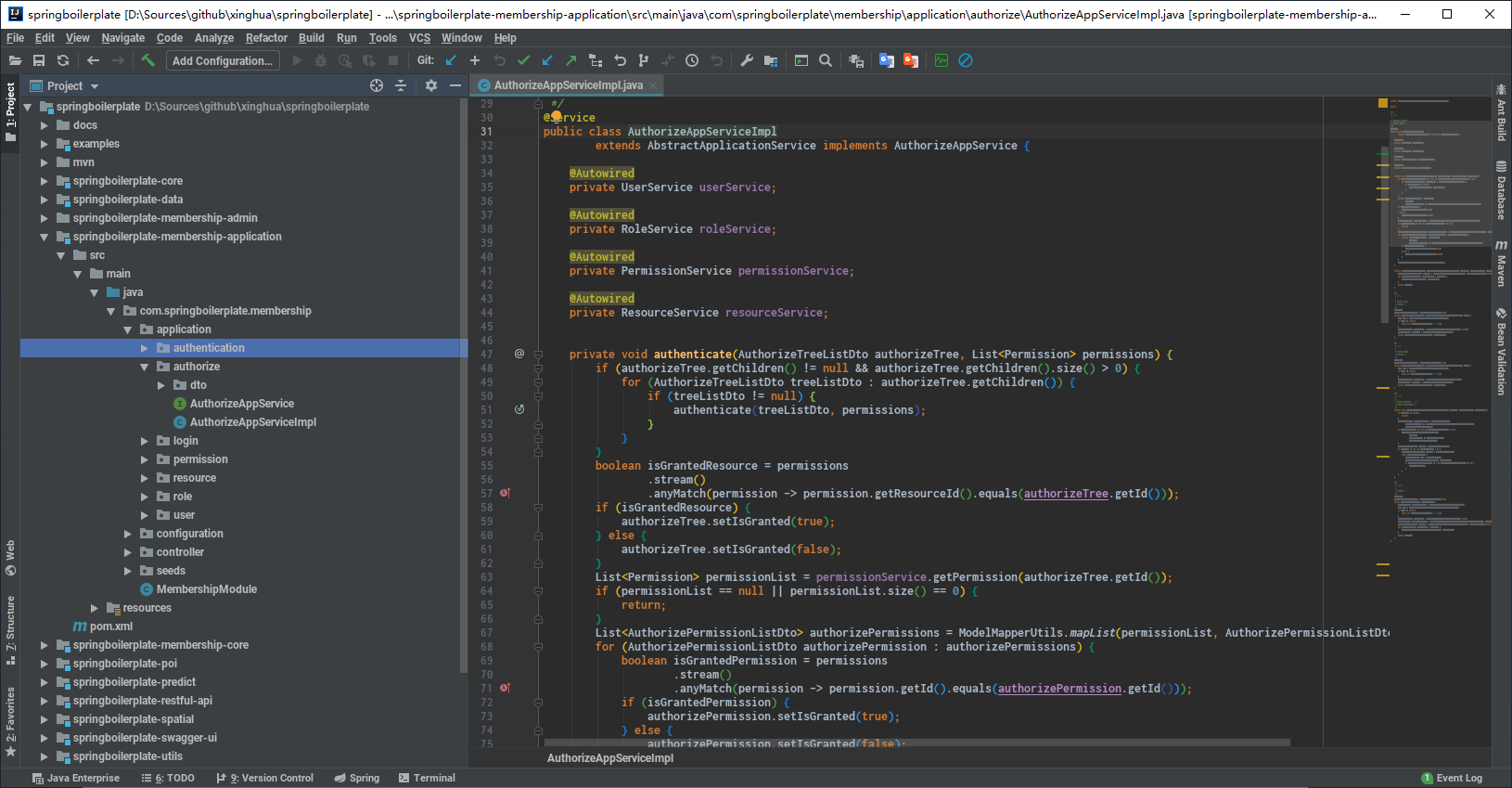This screenshot has width=1512, height=788.
Task: Close the AuthorizeAppServiceImpl.java tab
Action: click(x=653, y=85)
